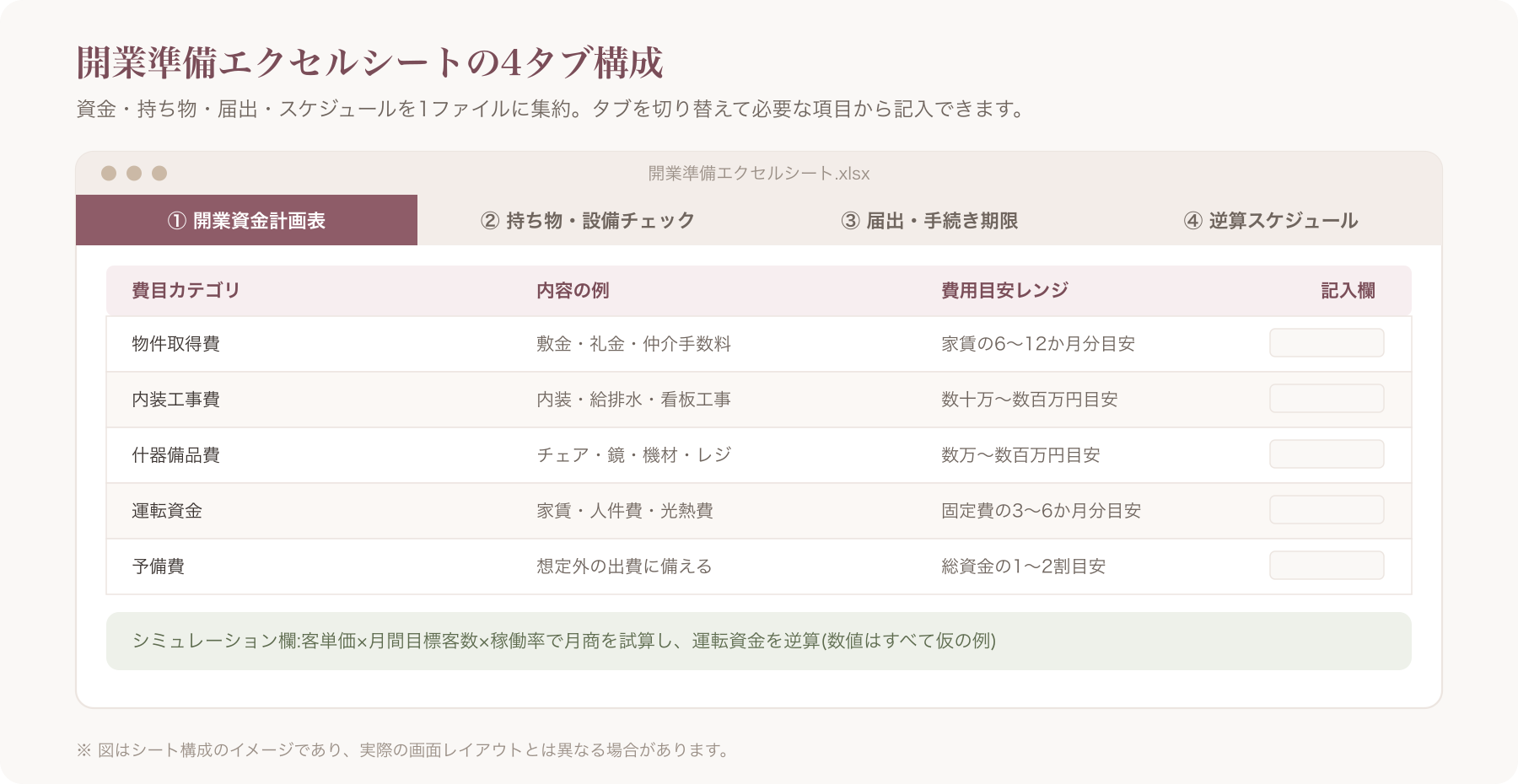Click the 記入欄 column header
Viewport: 1518px width, 784px height.
[1348, 291]
